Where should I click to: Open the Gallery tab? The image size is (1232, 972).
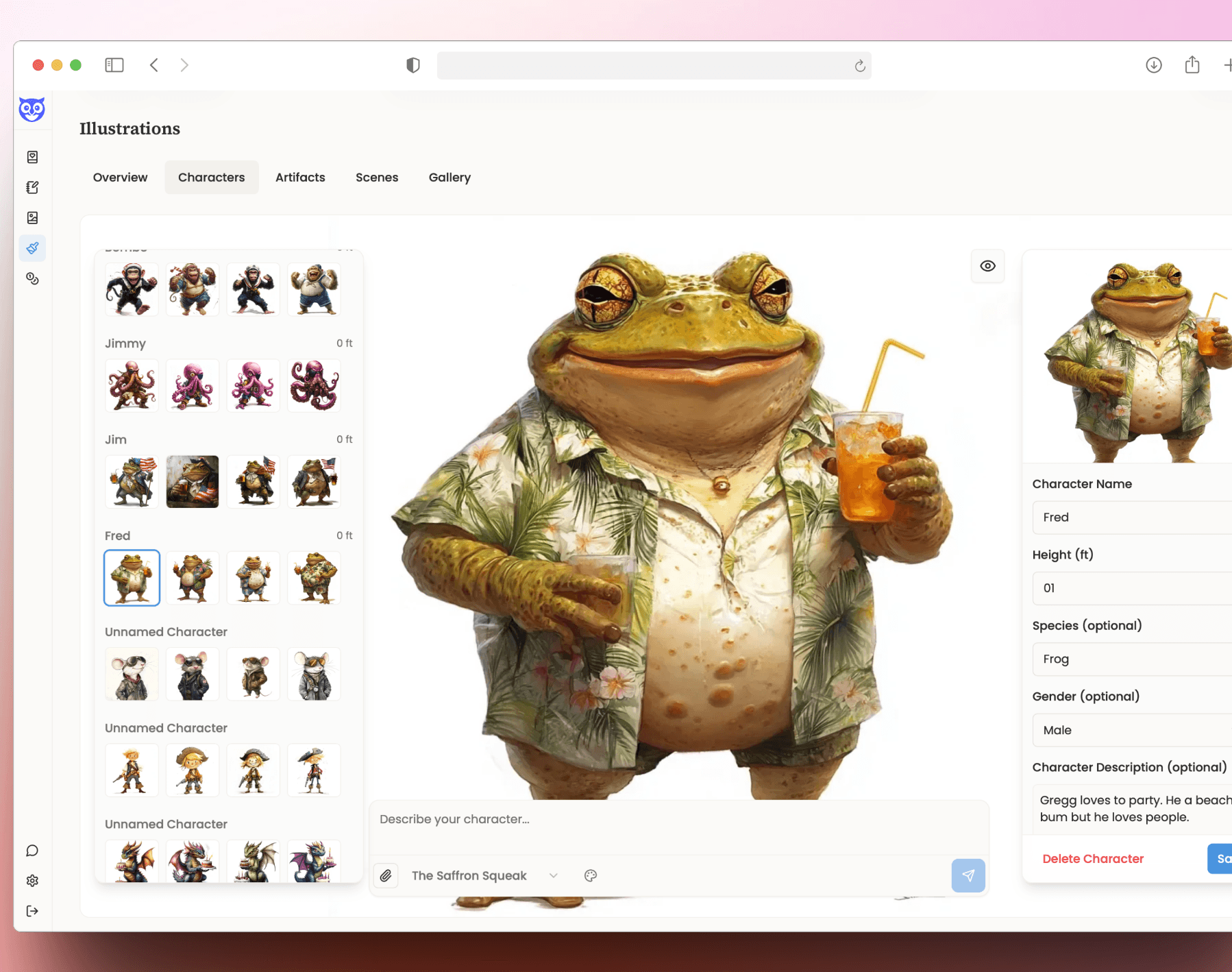(x=449, y=177)
